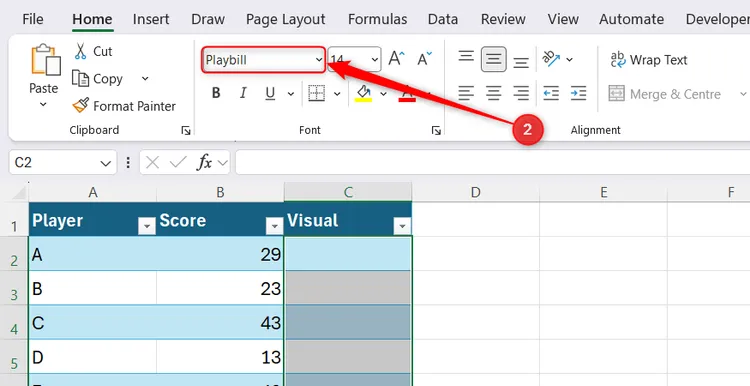Expand the formula bar options dots
Viewport: 750px width, 386px height.
pos(128,163)
